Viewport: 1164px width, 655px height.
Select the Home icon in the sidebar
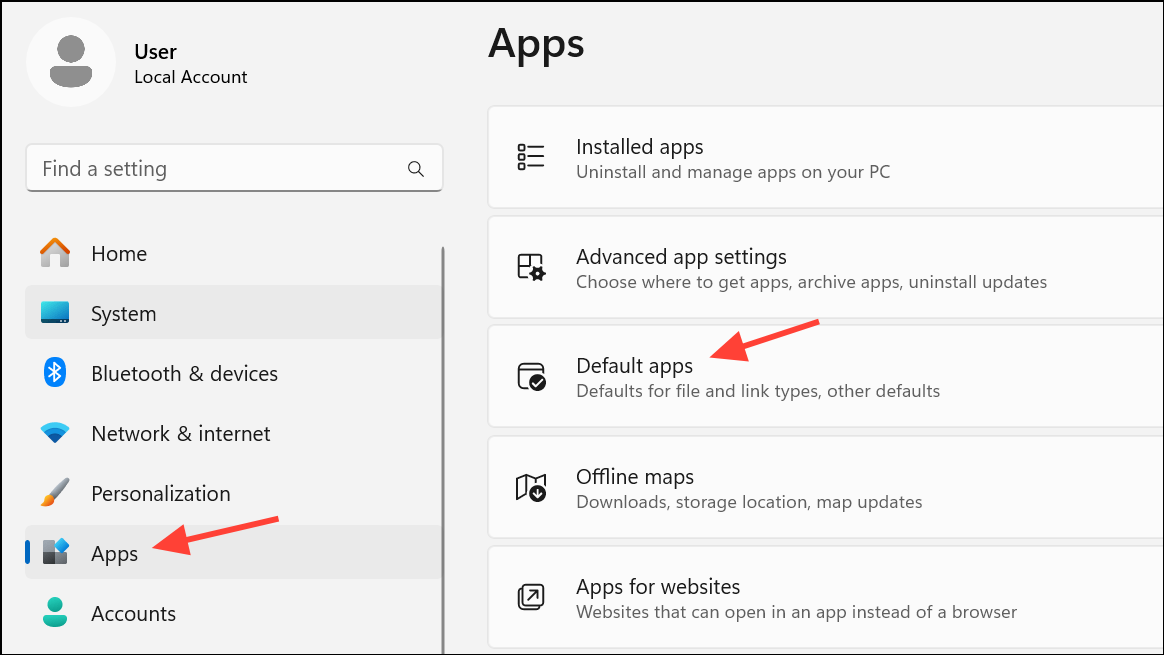point(55,253)
